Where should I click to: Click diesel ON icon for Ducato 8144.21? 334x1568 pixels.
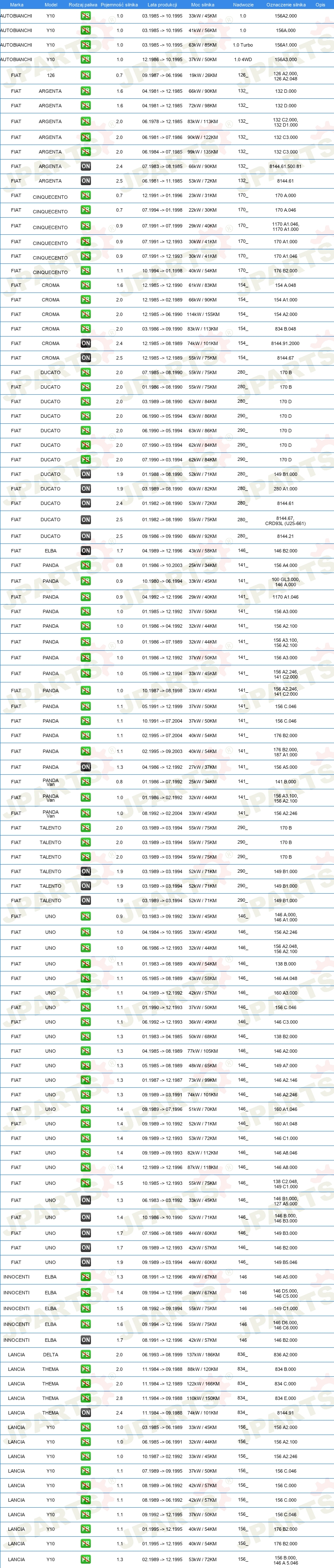point(86,536)
